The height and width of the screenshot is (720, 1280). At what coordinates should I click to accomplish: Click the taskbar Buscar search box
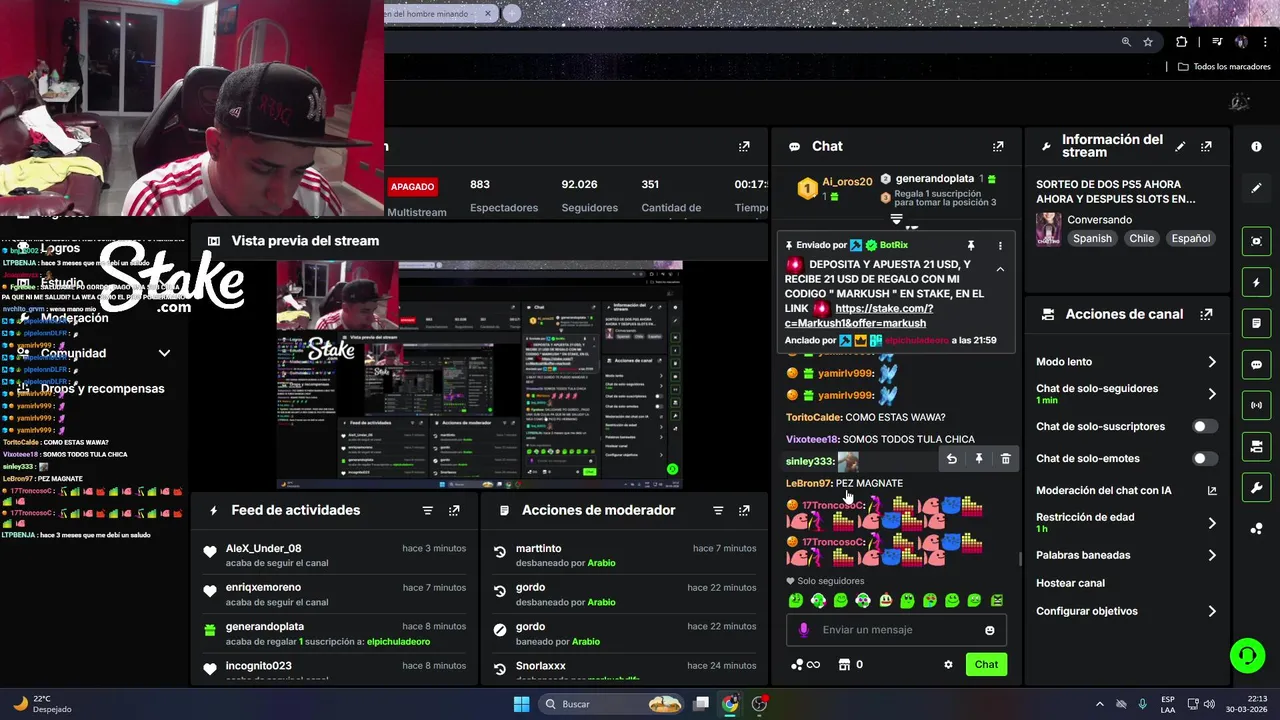click(611, 704)
